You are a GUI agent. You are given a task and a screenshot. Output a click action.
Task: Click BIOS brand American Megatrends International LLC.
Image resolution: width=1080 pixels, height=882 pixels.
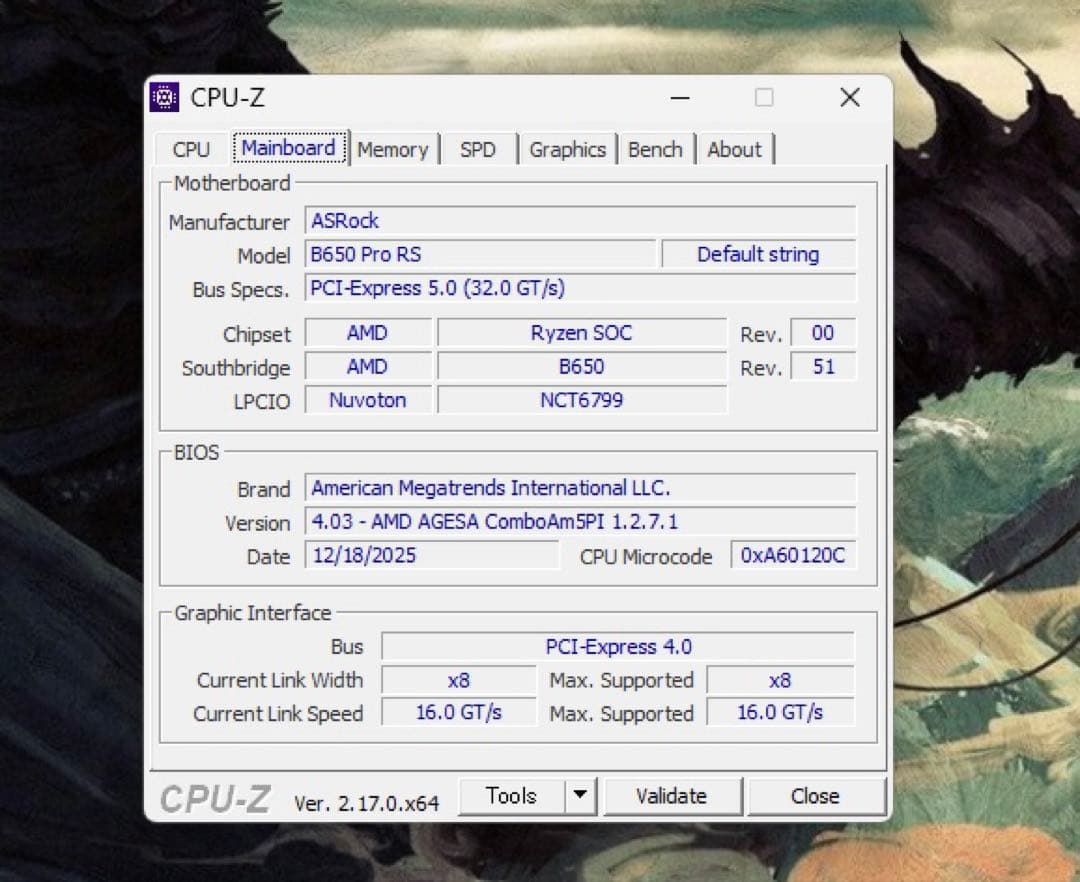click(x=581, y=488)
